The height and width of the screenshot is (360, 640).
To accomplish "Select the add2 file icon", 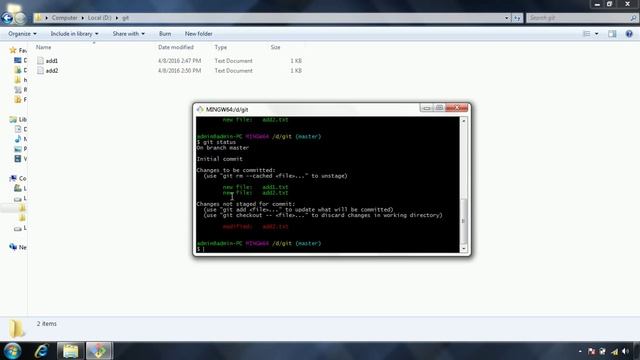I will (x=40, y=70).
